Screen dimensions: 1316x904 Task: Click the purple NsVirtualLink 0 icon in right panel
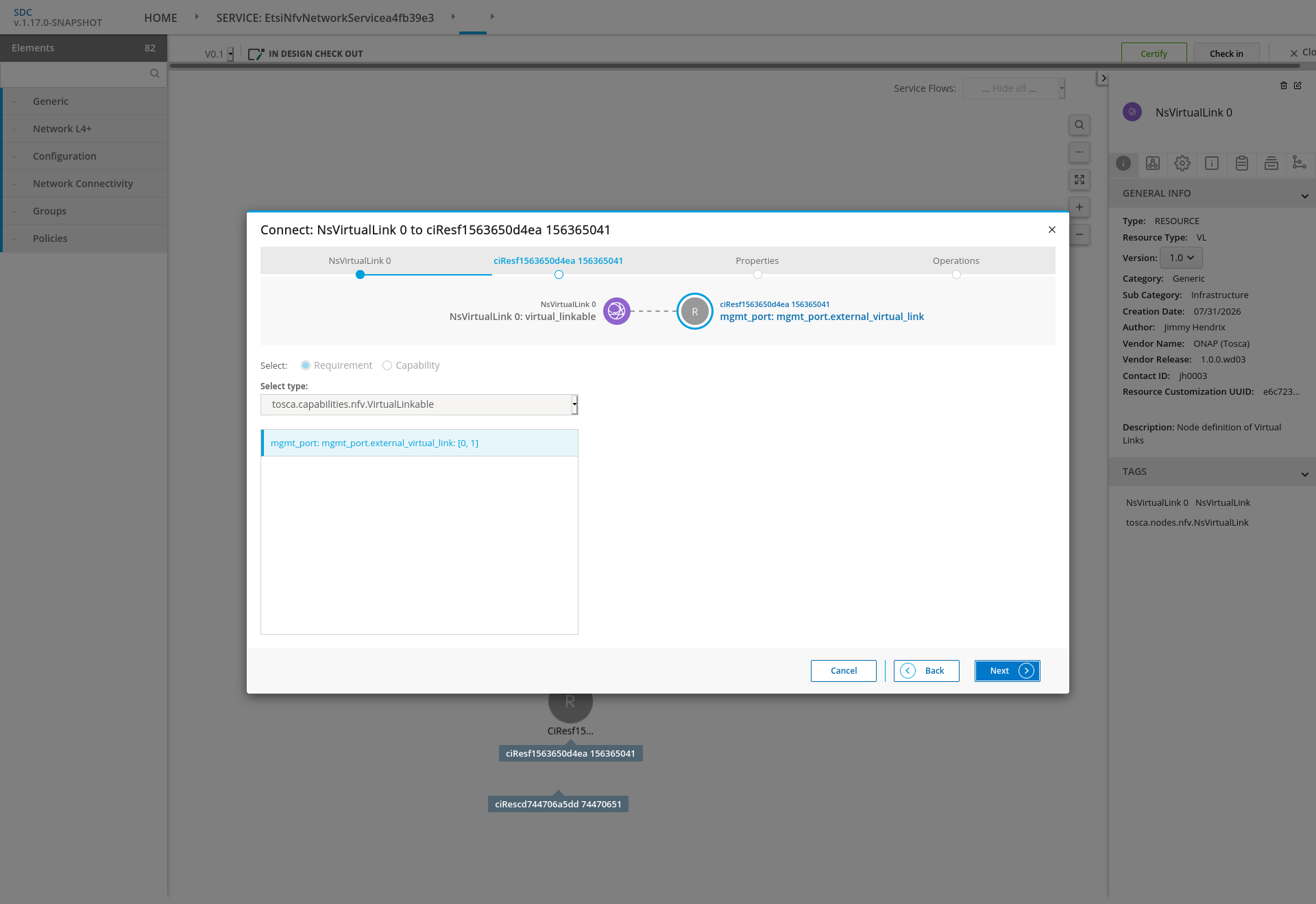(x=1132, y=112)
